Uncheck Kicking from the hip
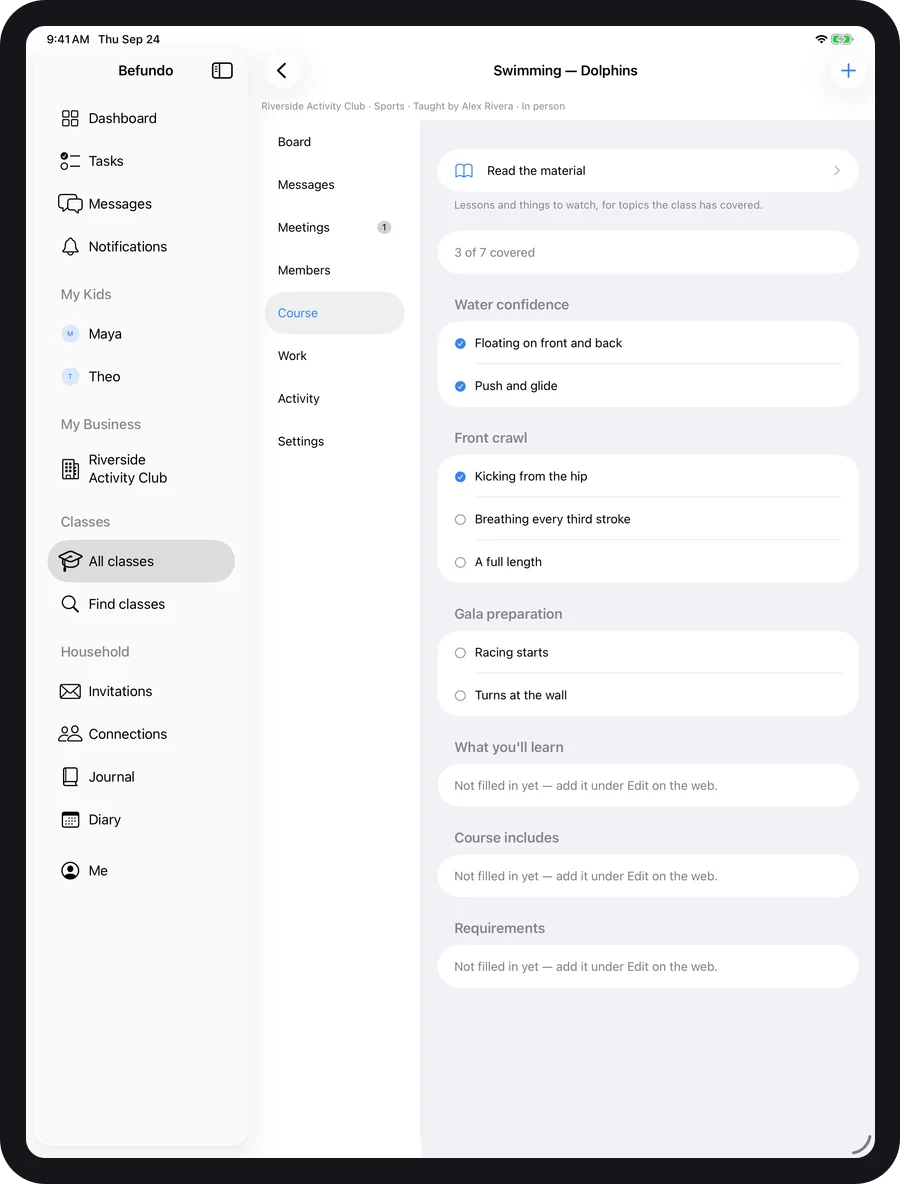 [x=460, y=477]
